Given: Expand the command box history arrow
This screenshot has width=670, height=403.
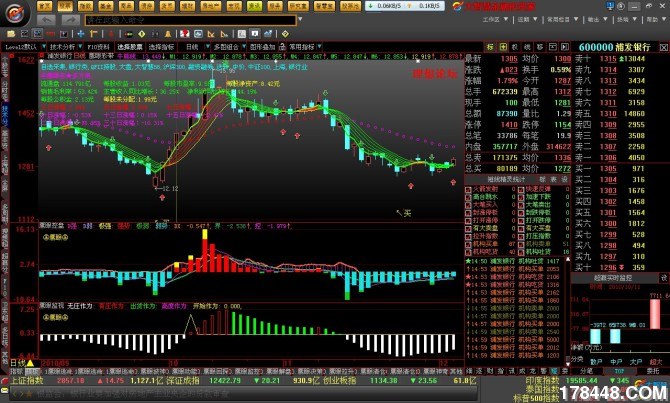Looking at the screenshot, I should tap(300, 19).
